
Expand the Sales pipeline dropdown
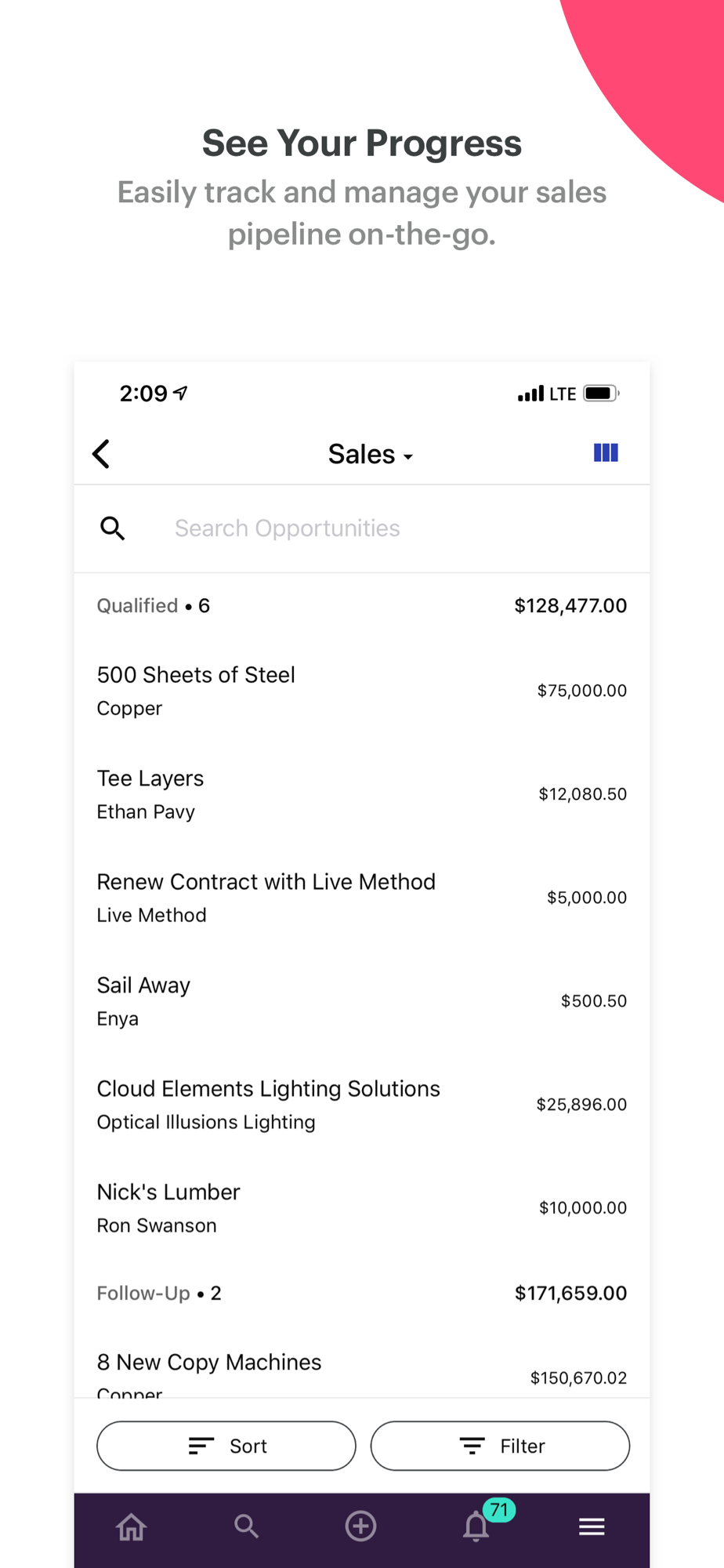[370, 455]
